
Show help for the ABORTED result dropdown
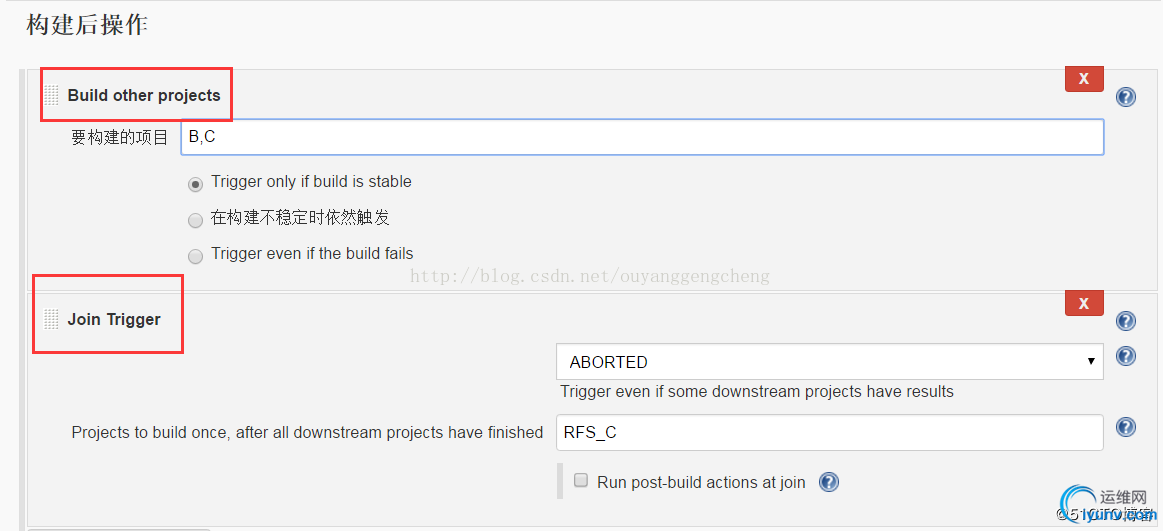[x=1126, y=357]
